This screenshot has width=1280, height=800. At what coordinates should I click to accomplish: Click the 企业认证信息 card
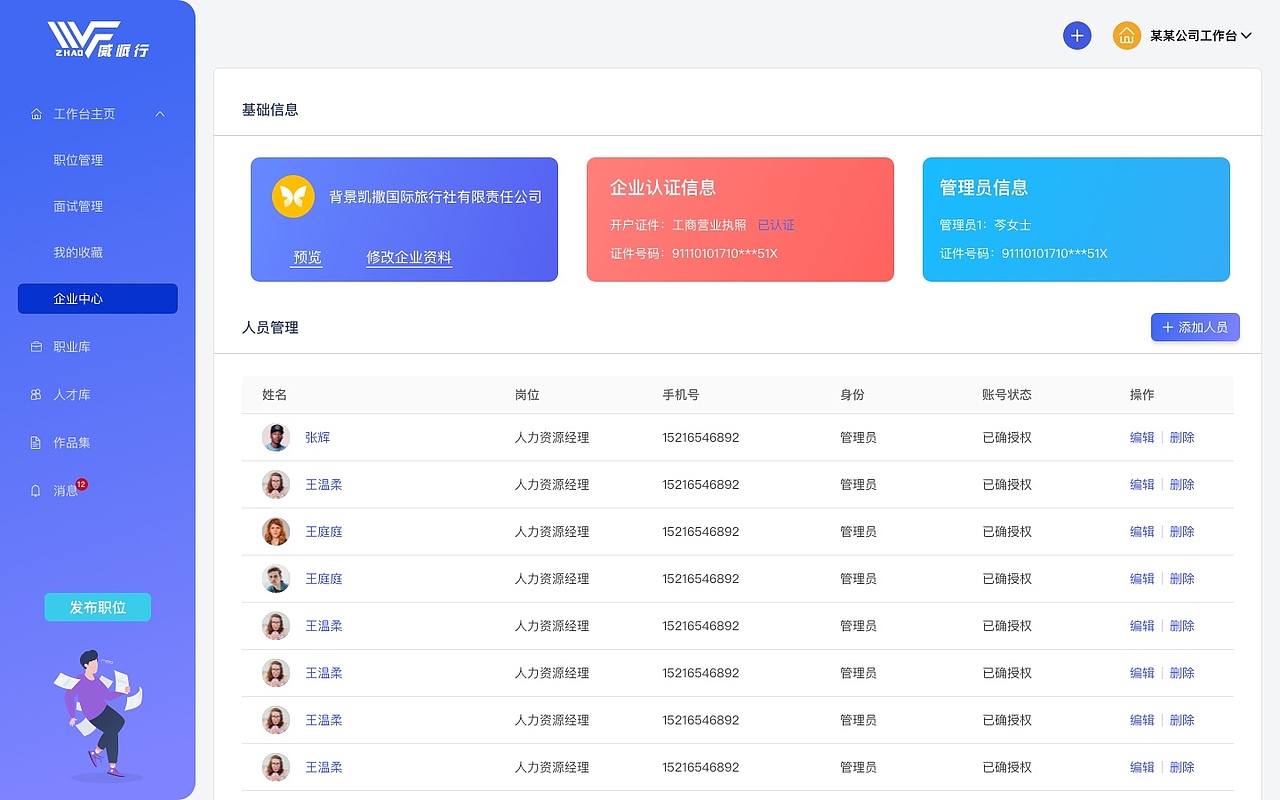coord(740,219)
